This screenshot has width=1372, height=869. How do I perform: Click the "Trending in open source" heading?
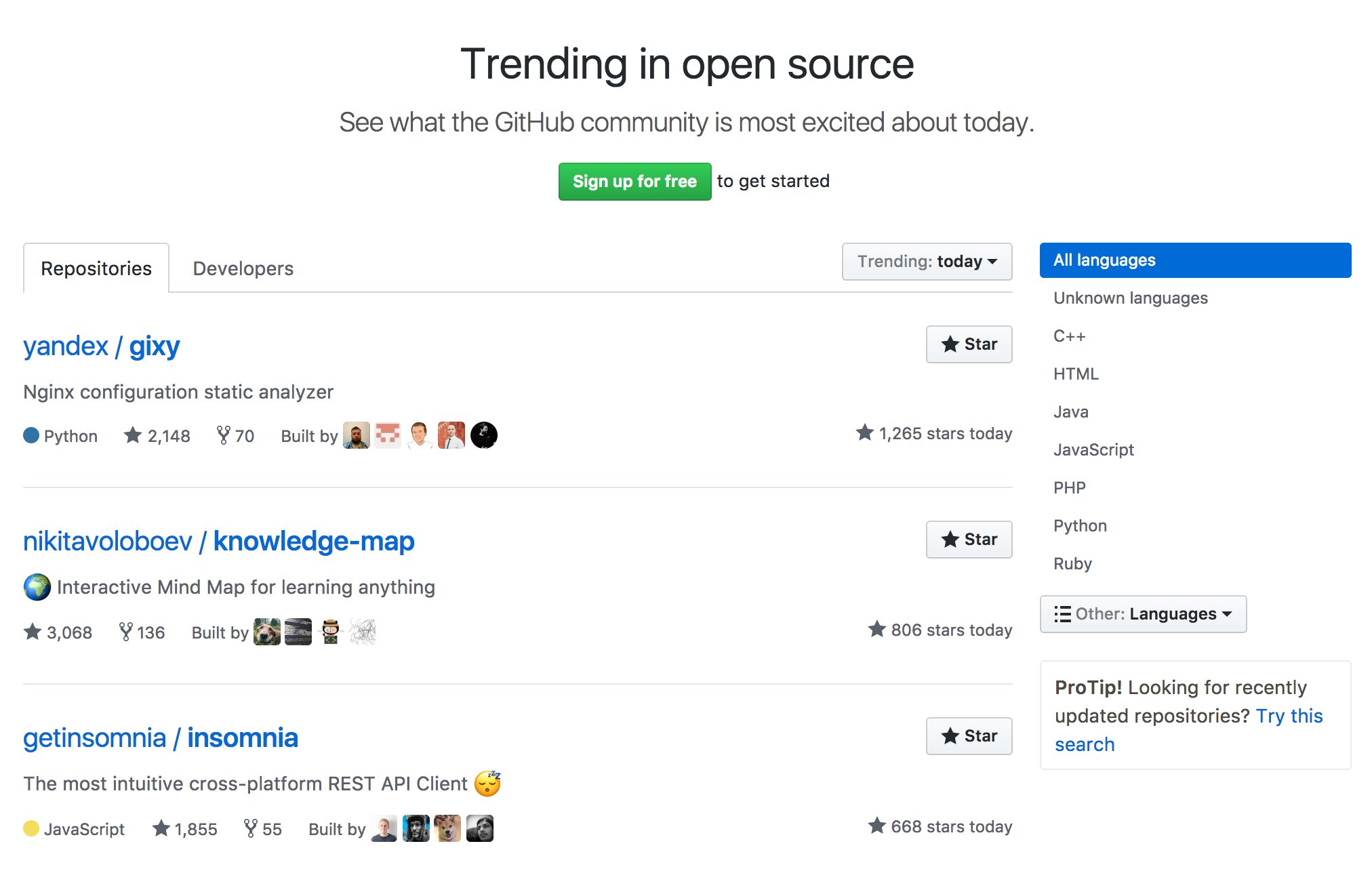pos(687,64)
